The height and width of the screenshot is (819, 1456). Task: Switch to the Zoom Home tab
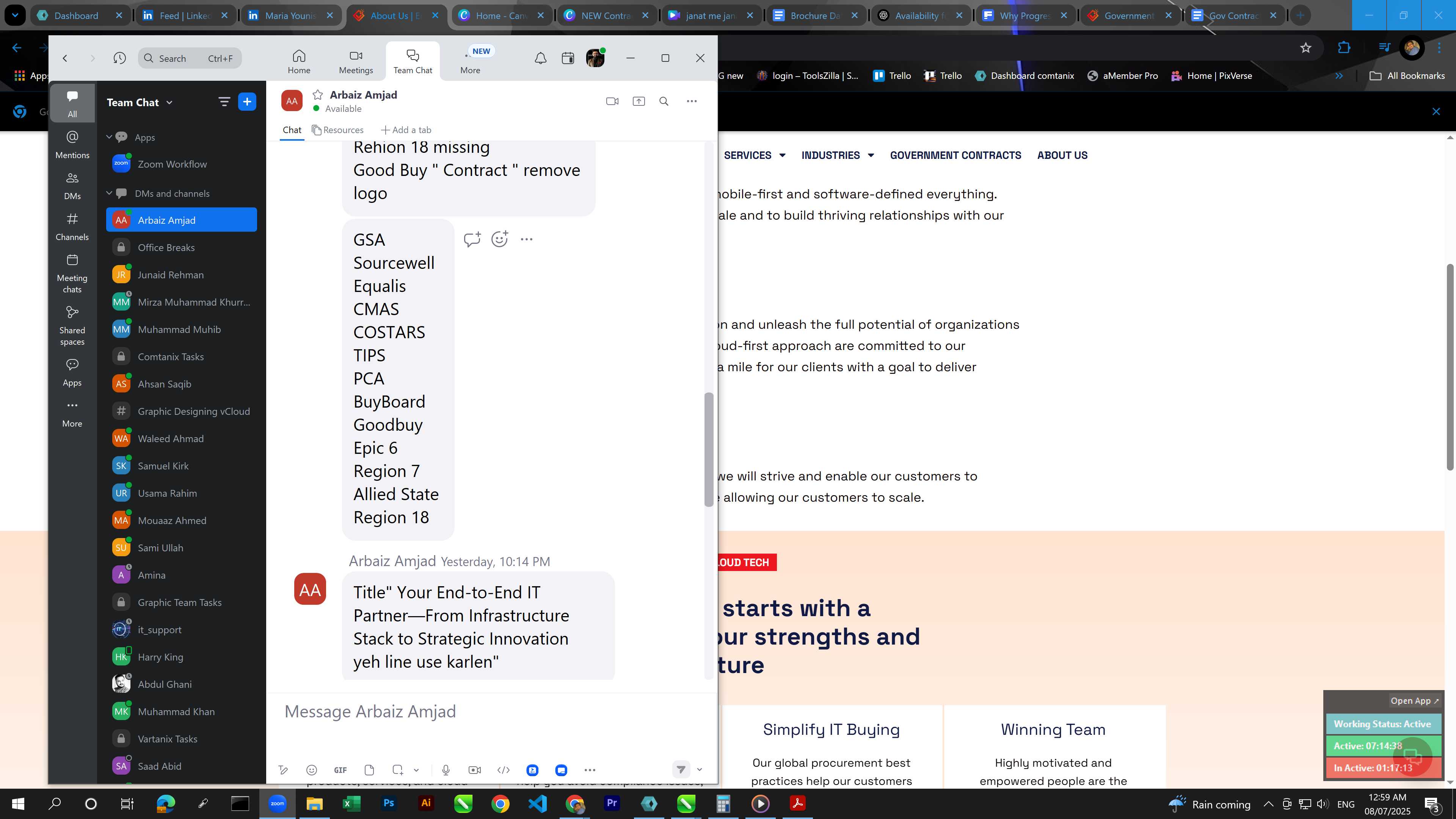[x=299, y=61]
